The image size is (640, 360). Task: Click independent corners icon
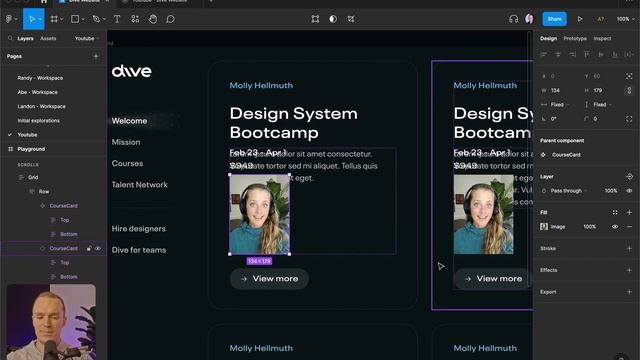tap(629, 119)
